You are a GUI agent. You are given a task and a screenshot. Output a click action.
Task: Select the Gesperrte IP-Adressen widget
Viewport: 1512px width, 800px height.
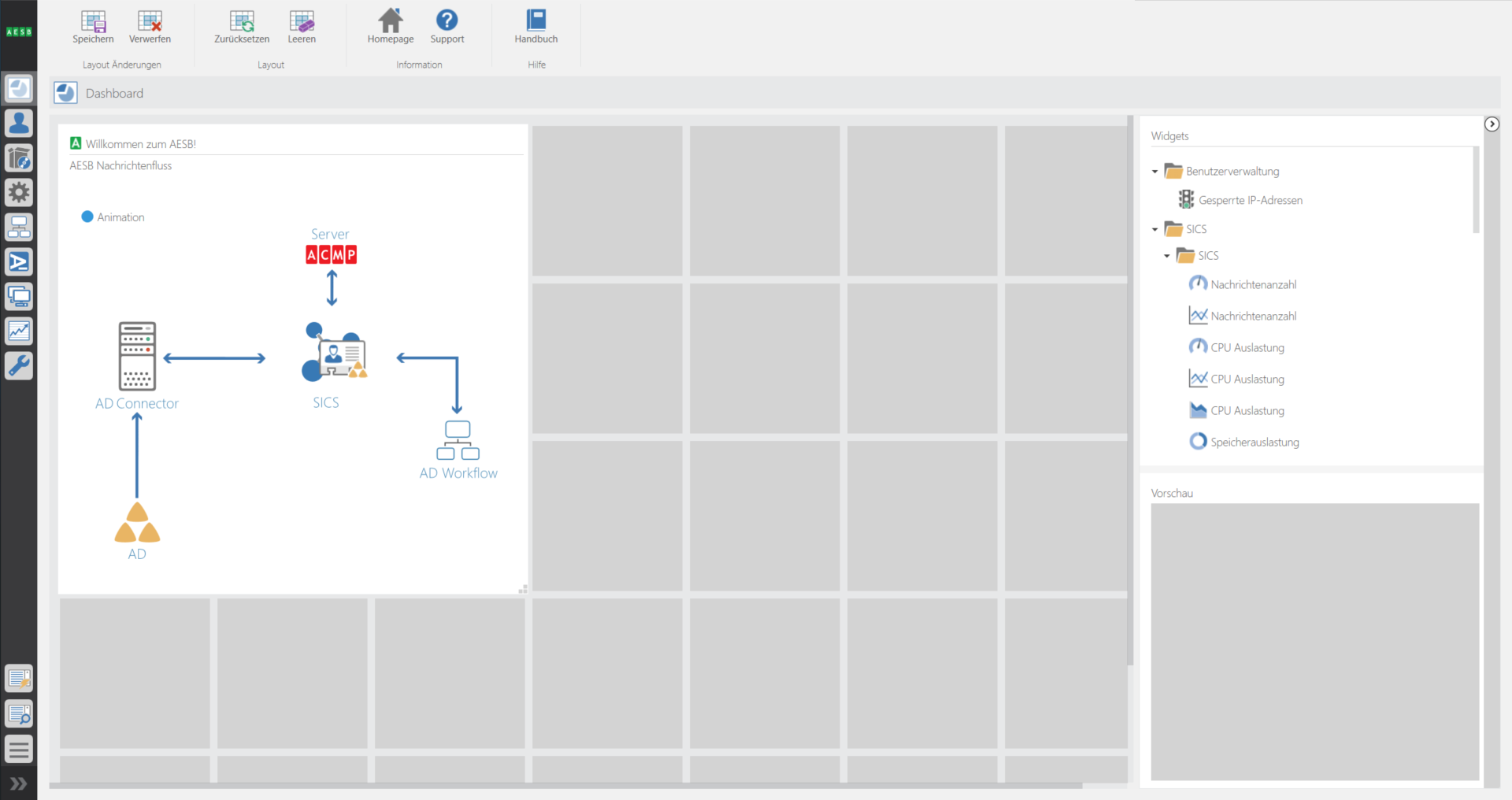(x=1251, y=199)
